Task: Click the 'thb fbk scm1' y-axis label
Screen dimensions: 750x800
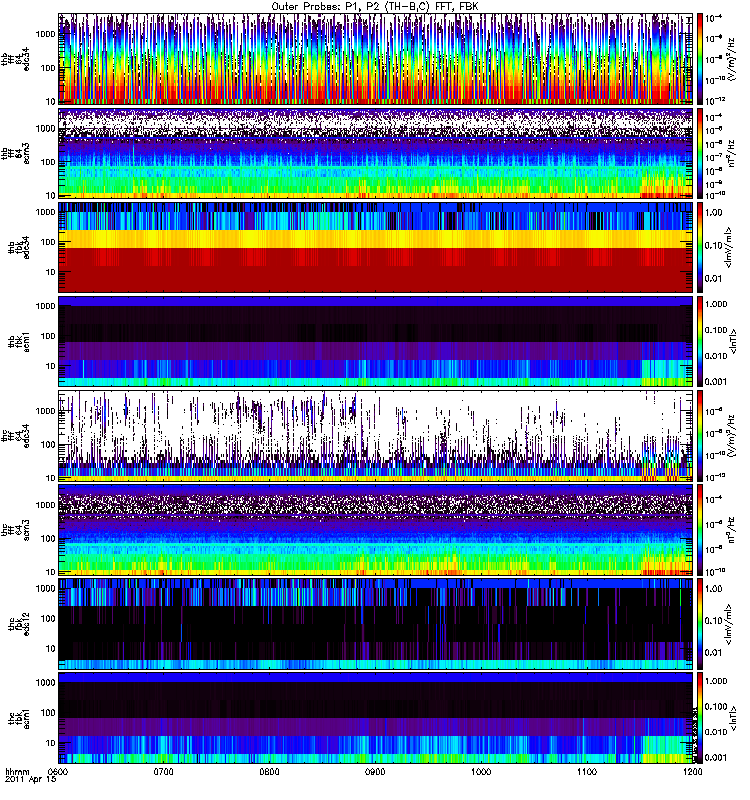Action: (19, 341)
